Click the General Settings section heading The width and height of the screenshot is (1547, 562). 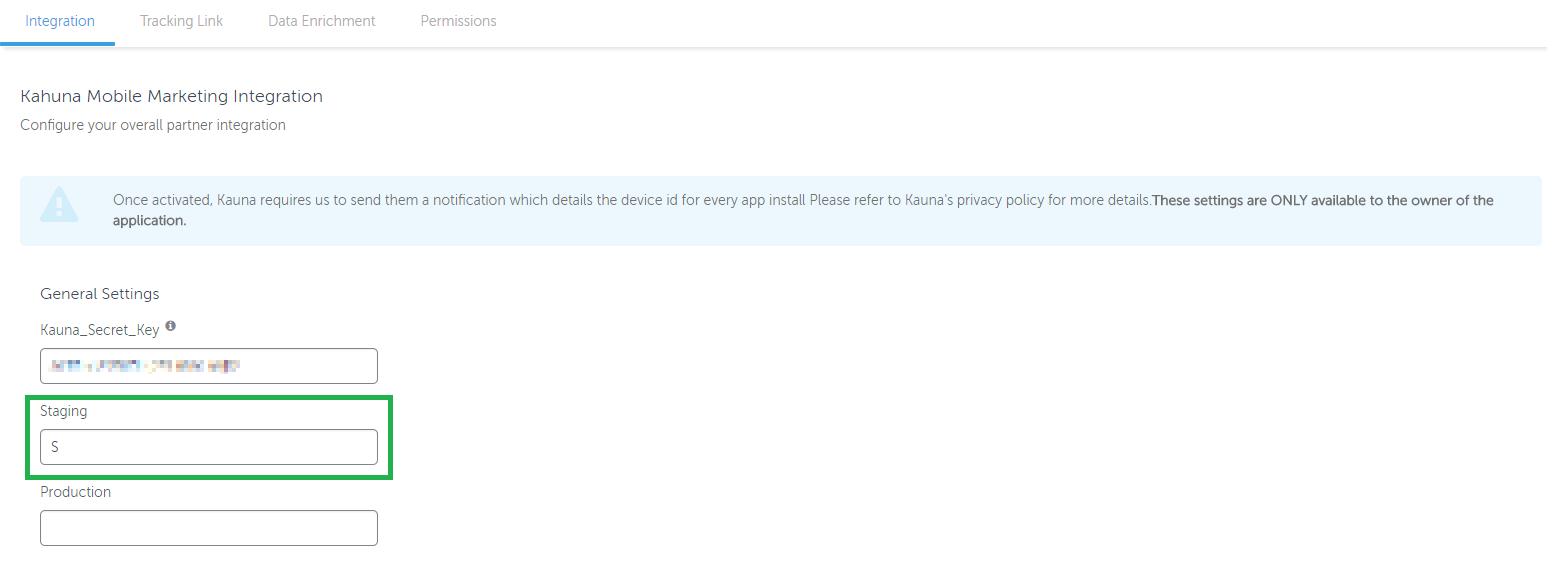coord(100,294)
